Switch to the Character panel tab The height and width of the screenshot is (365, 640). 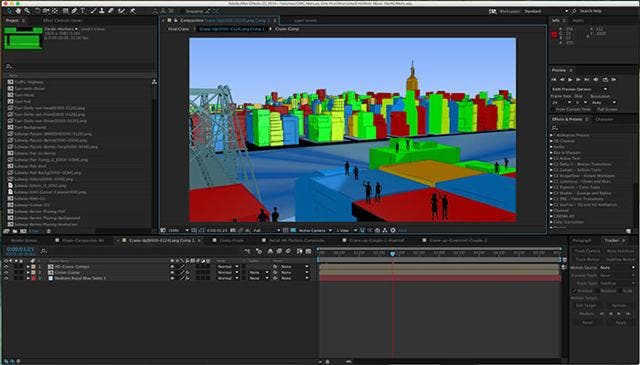click(x=604, y=119)
